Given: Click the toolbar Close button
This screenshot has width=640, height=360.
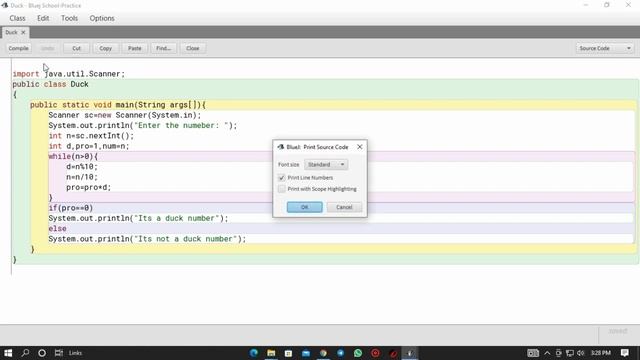Looking at the screenshot, I should [x=193, y=48].
